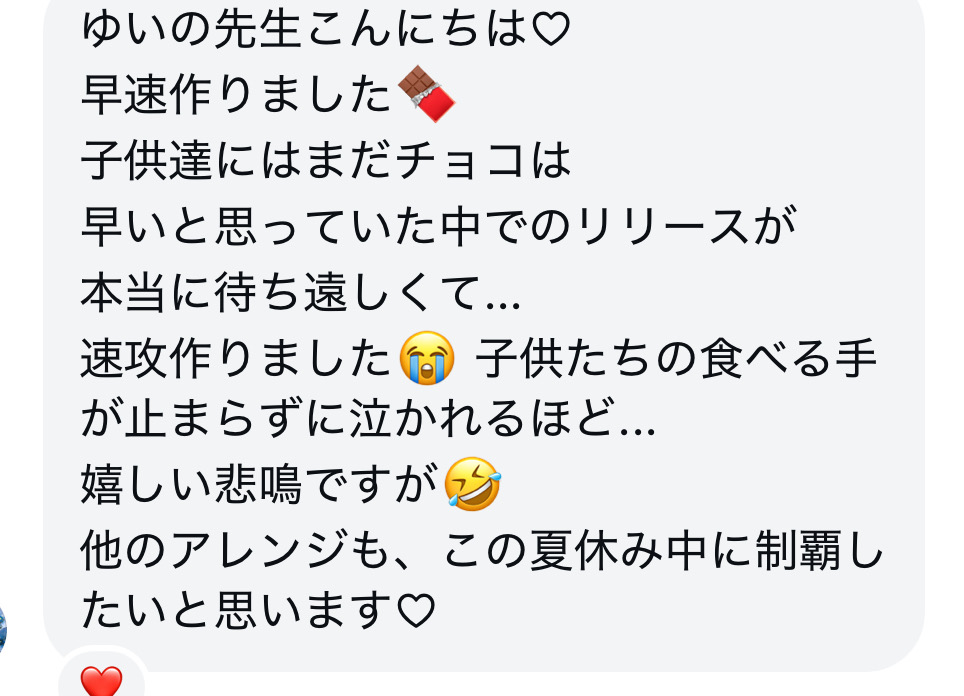
Task: Click the rolling-on-floor laughing emoji
Action: pos(472,484)
